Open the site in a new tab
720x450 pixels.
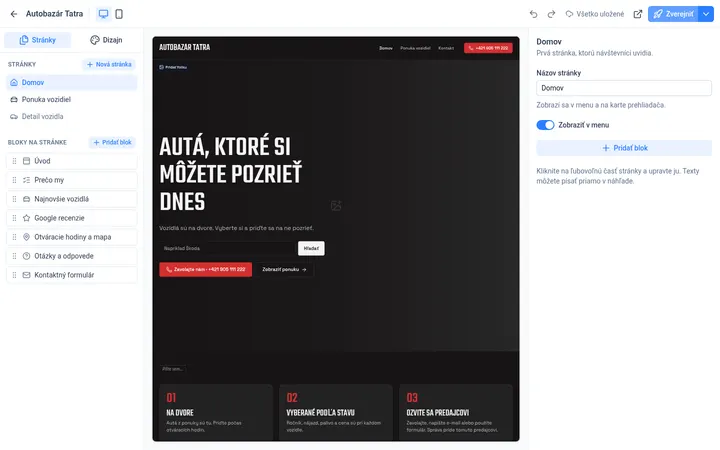[637, 14]
